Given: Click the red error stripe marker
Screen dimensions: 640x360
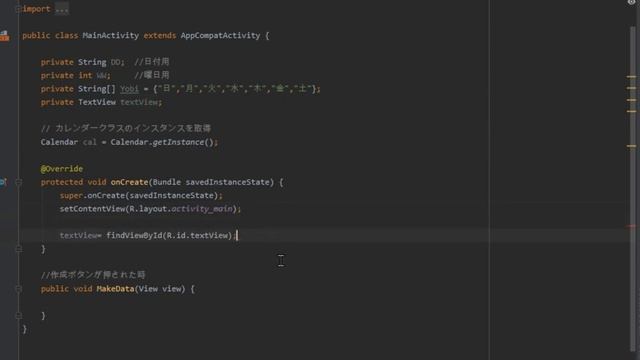Looking at the screenshot, I should pyautogui.click(x=631, y=226).
